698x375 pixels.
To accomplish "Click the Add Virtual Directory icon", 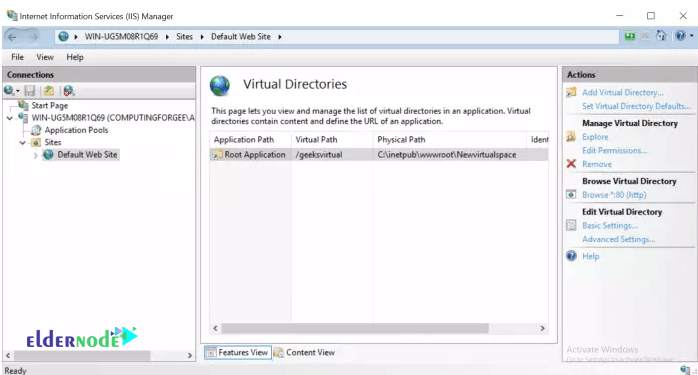I will tap(571, 92).
